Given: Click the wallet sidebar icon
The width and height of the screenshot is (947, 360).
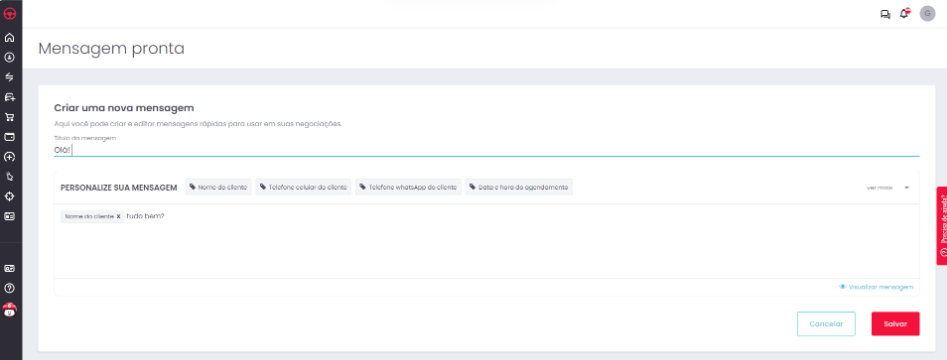Looking at the screenshot, I should tap(10, 137).
